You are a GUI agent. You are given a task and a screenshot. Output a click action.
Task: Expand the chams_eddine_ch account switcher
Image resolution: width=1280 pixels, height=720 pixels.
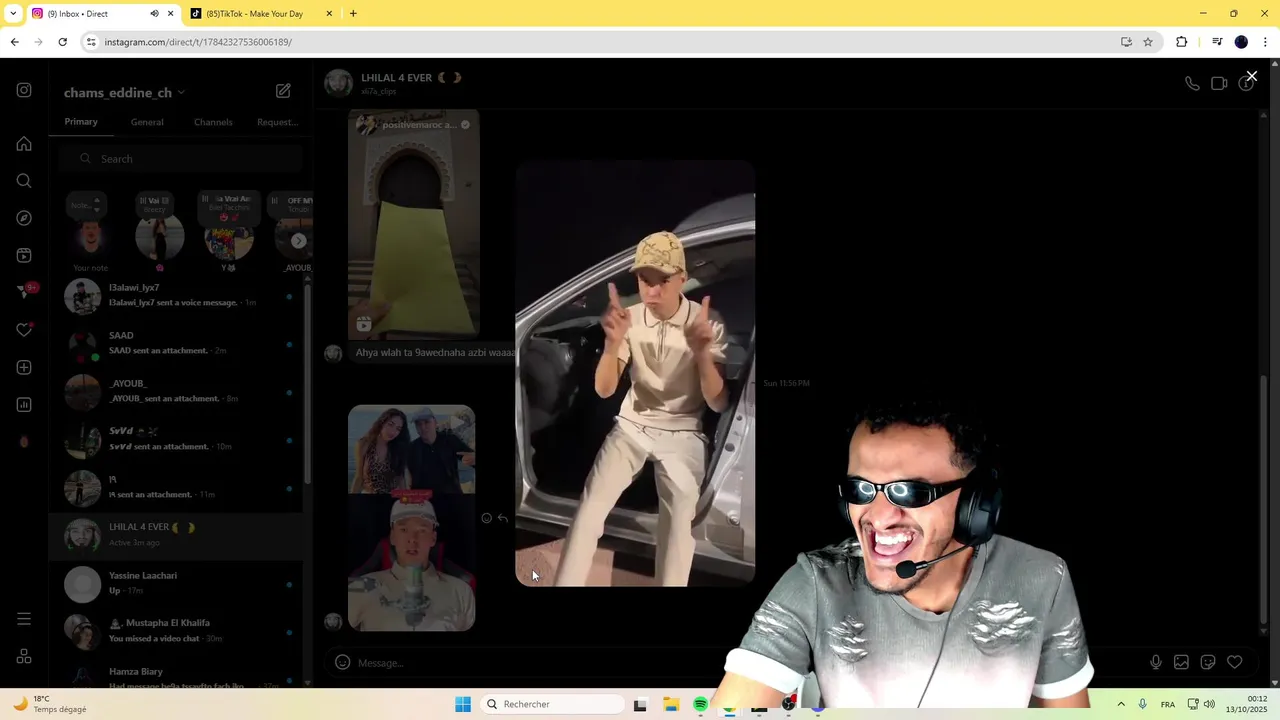click(x=124, y=93)
